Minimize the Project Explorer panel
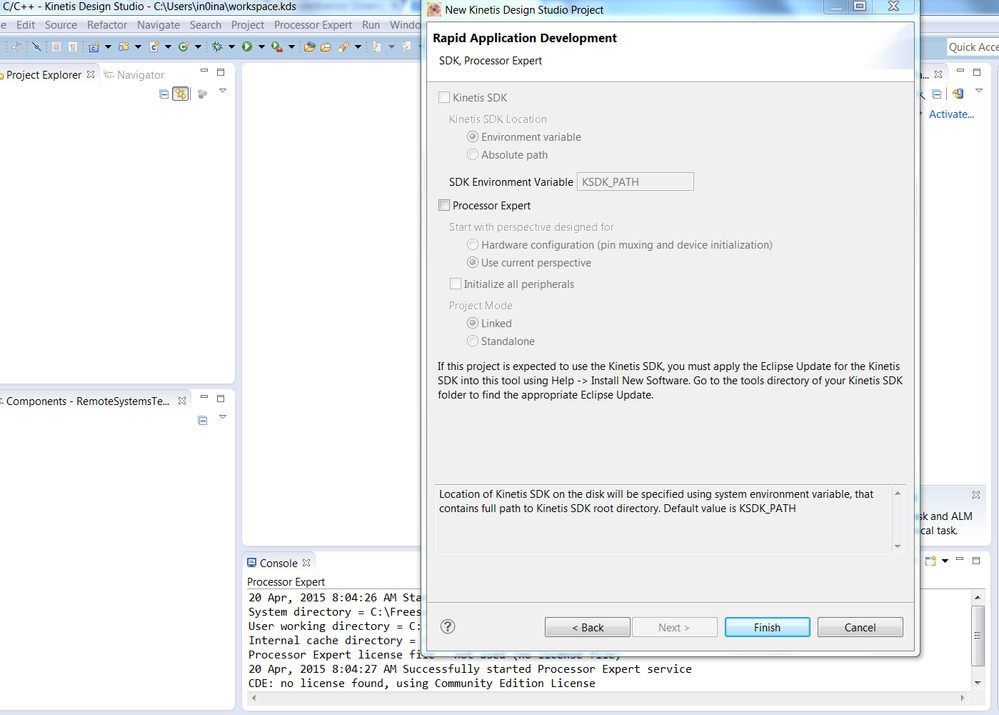 (204, 71)
